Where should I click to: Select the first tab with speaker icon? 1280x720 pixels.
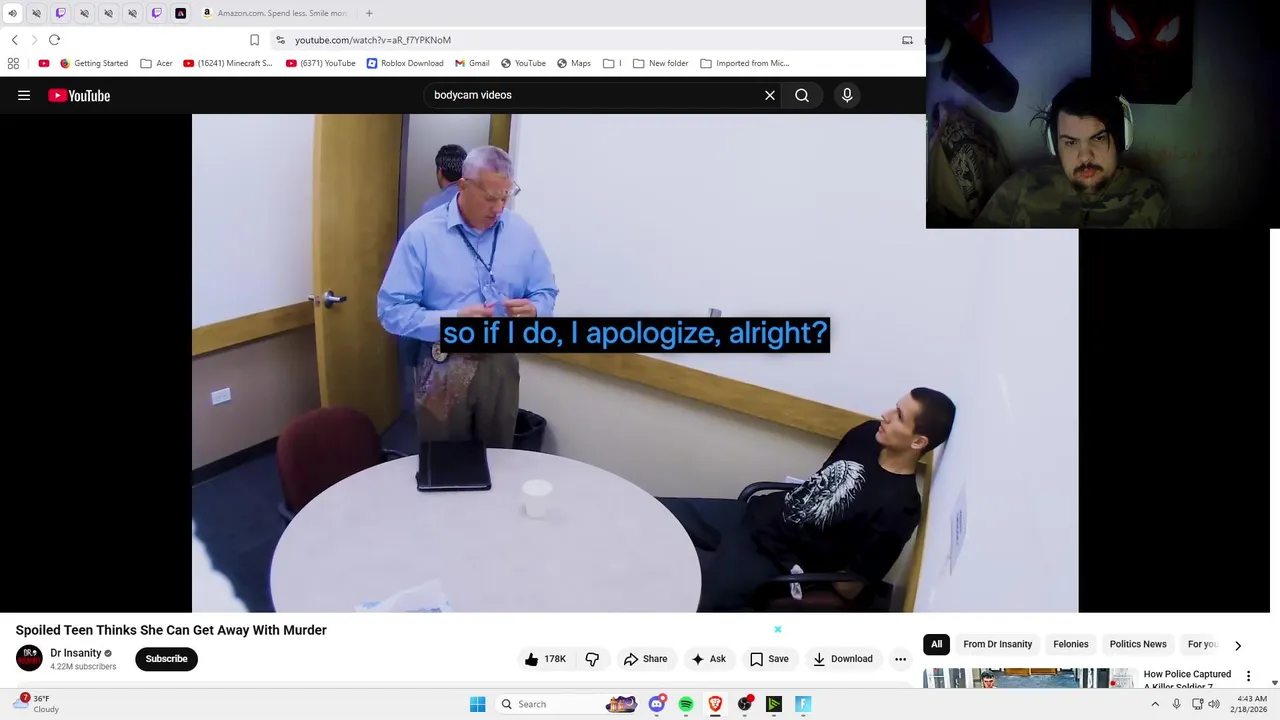[x=12, y=13]
